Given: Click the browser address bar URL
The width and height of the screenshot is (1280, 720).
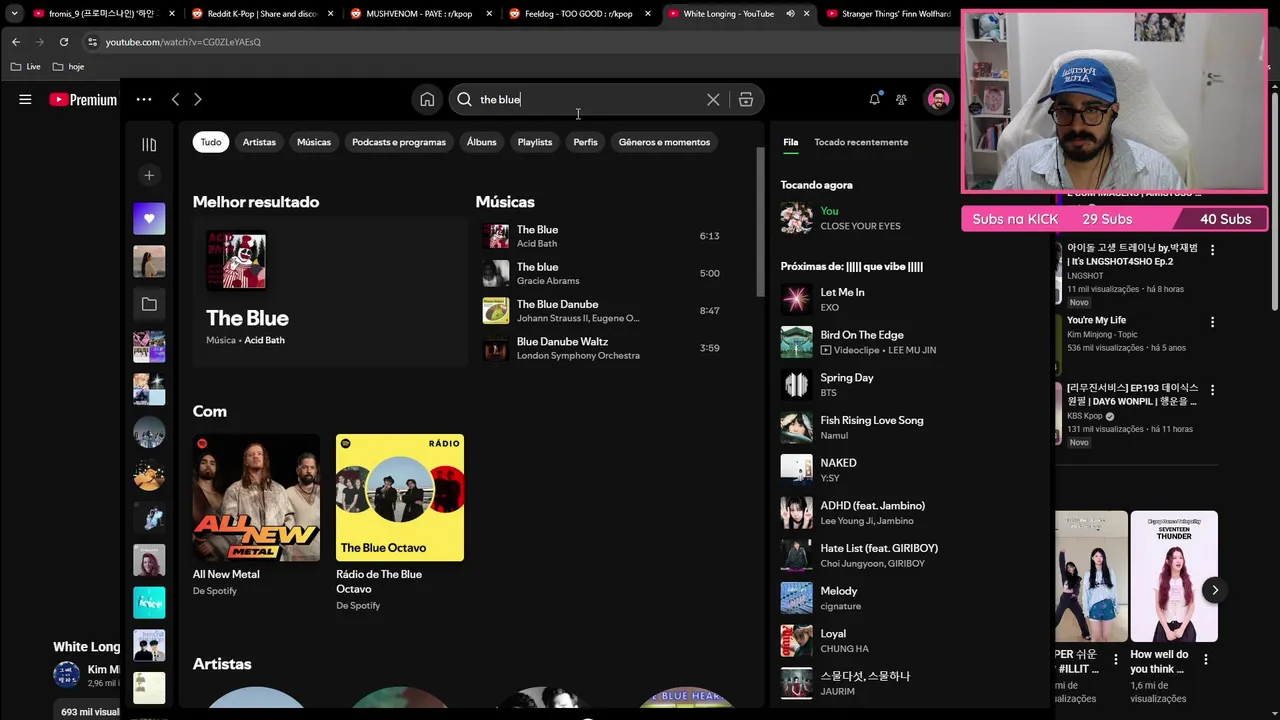Looking at the screenshot, I should pos(183,42).
